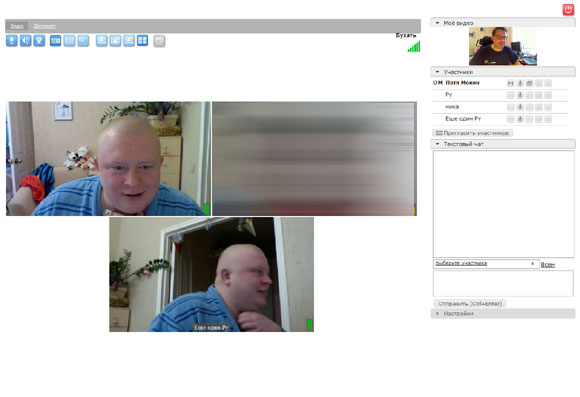
Task: Switch to the Видео tab
Action: 17,26
